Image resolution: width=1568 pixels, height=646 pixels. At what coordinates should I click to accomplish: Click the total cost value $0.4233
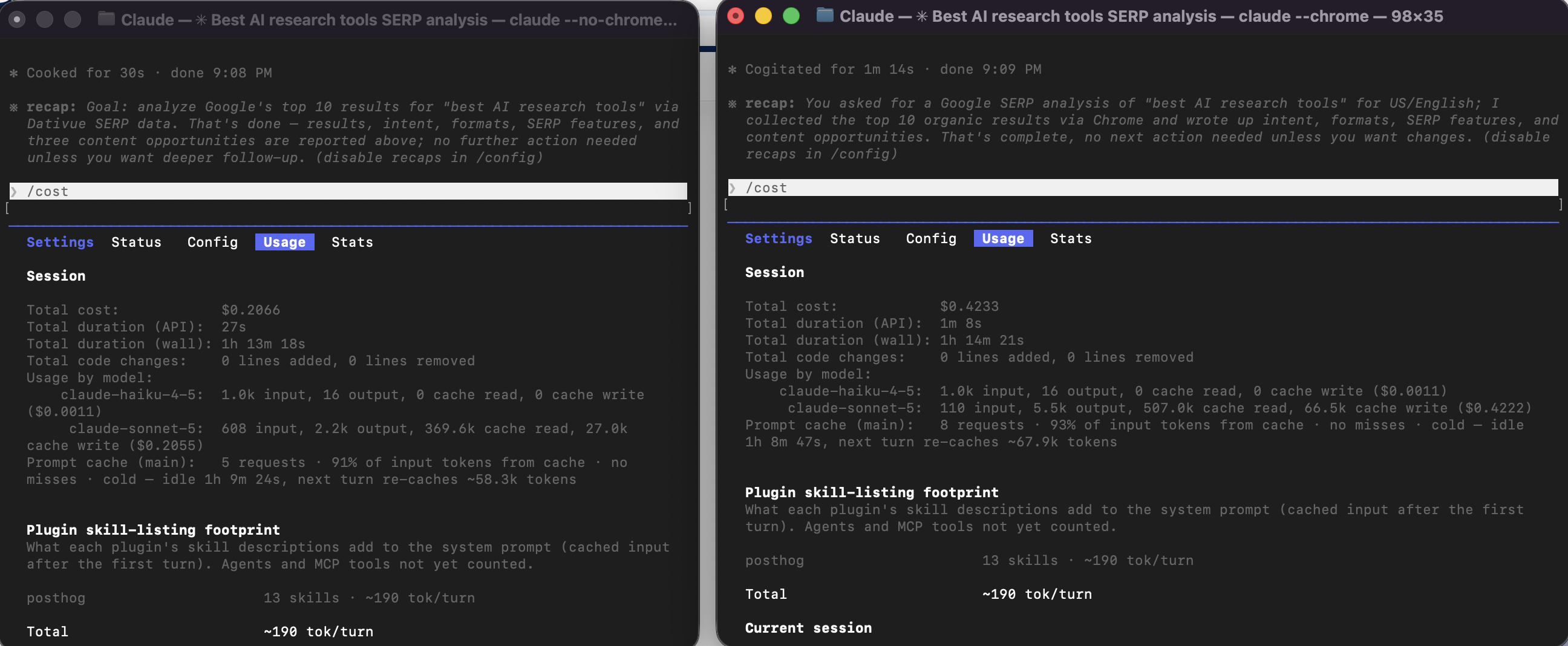point(969,306)
